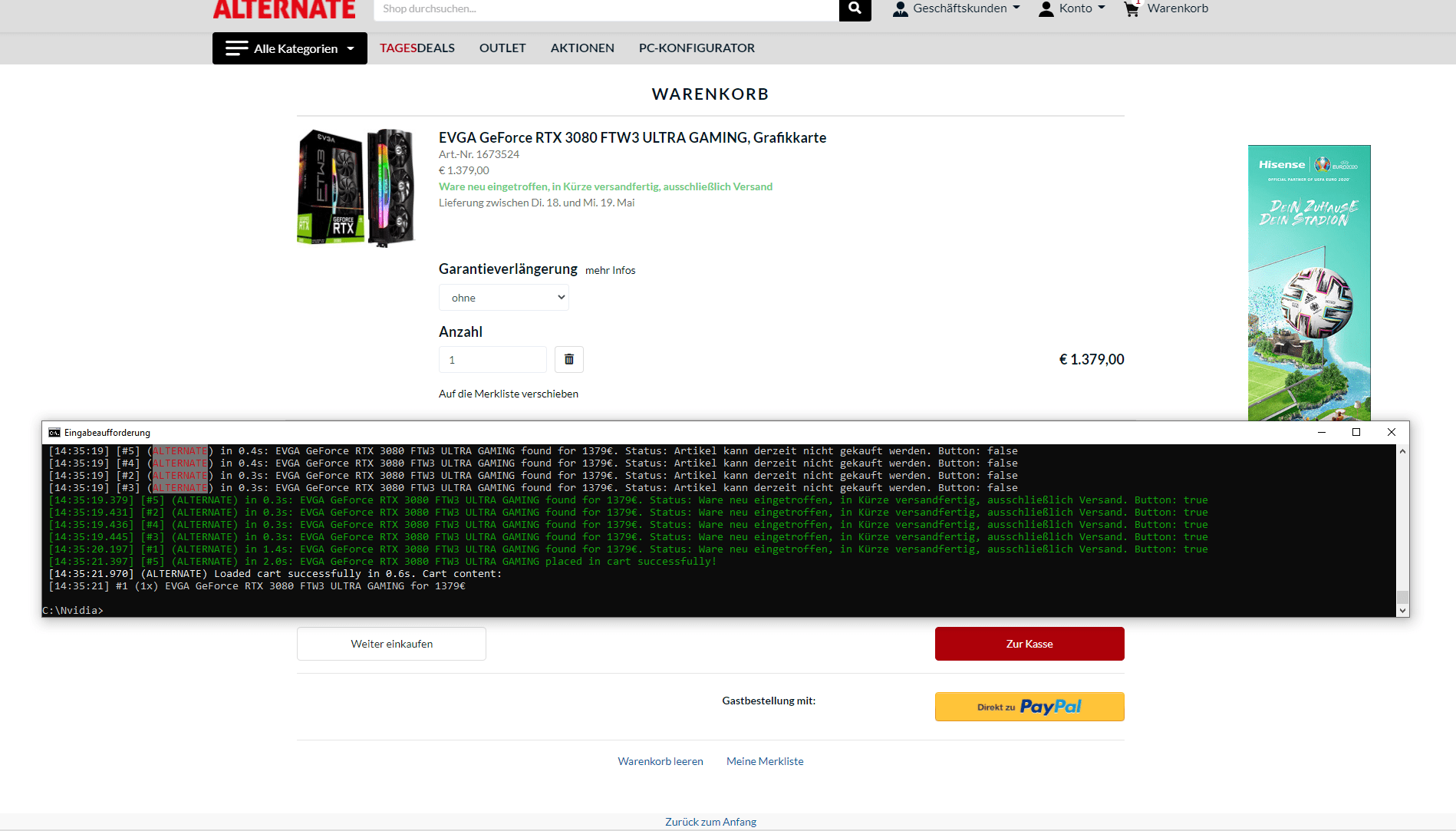1456x831 pixels.
Task: Click the green 'Ware neu eingetroffen' availability text
Action: click(x=605, y=186)
